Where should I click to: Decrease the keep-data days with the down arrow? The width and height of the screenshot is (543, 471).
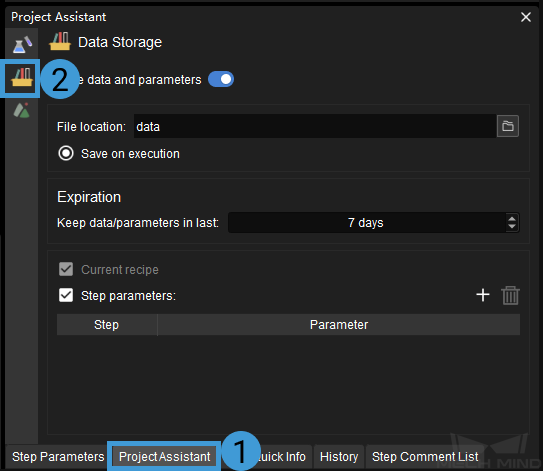(511, 227)
